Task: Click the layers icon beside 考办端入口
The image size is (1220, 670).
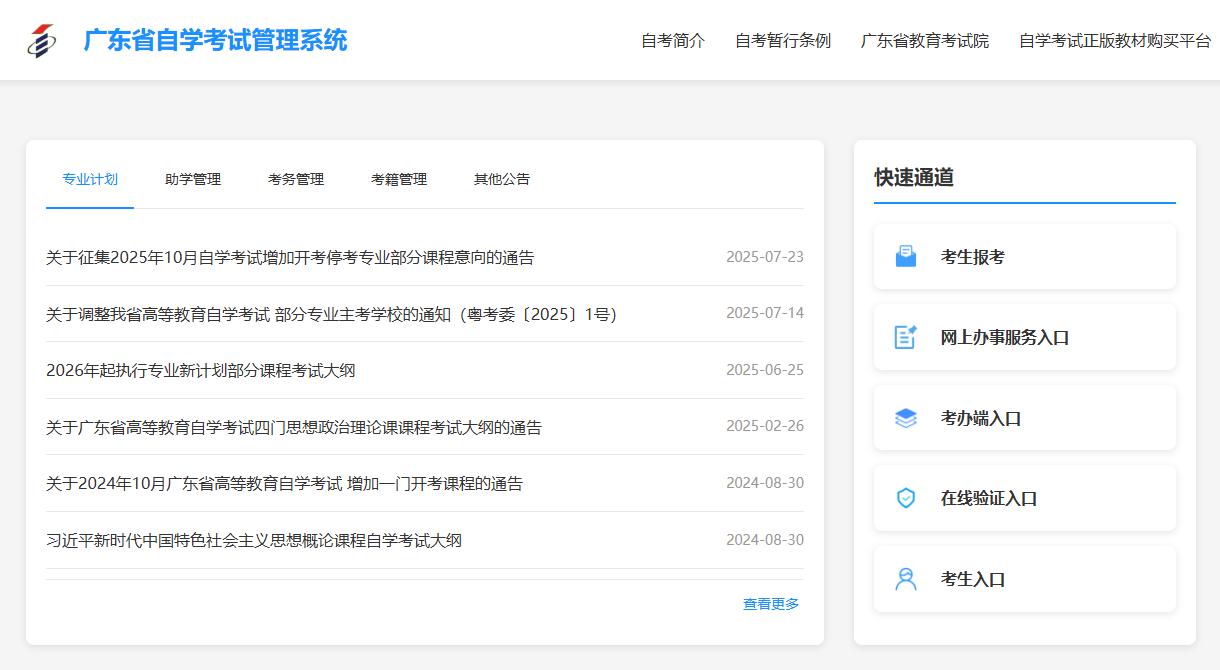Action: coord(905,418)
